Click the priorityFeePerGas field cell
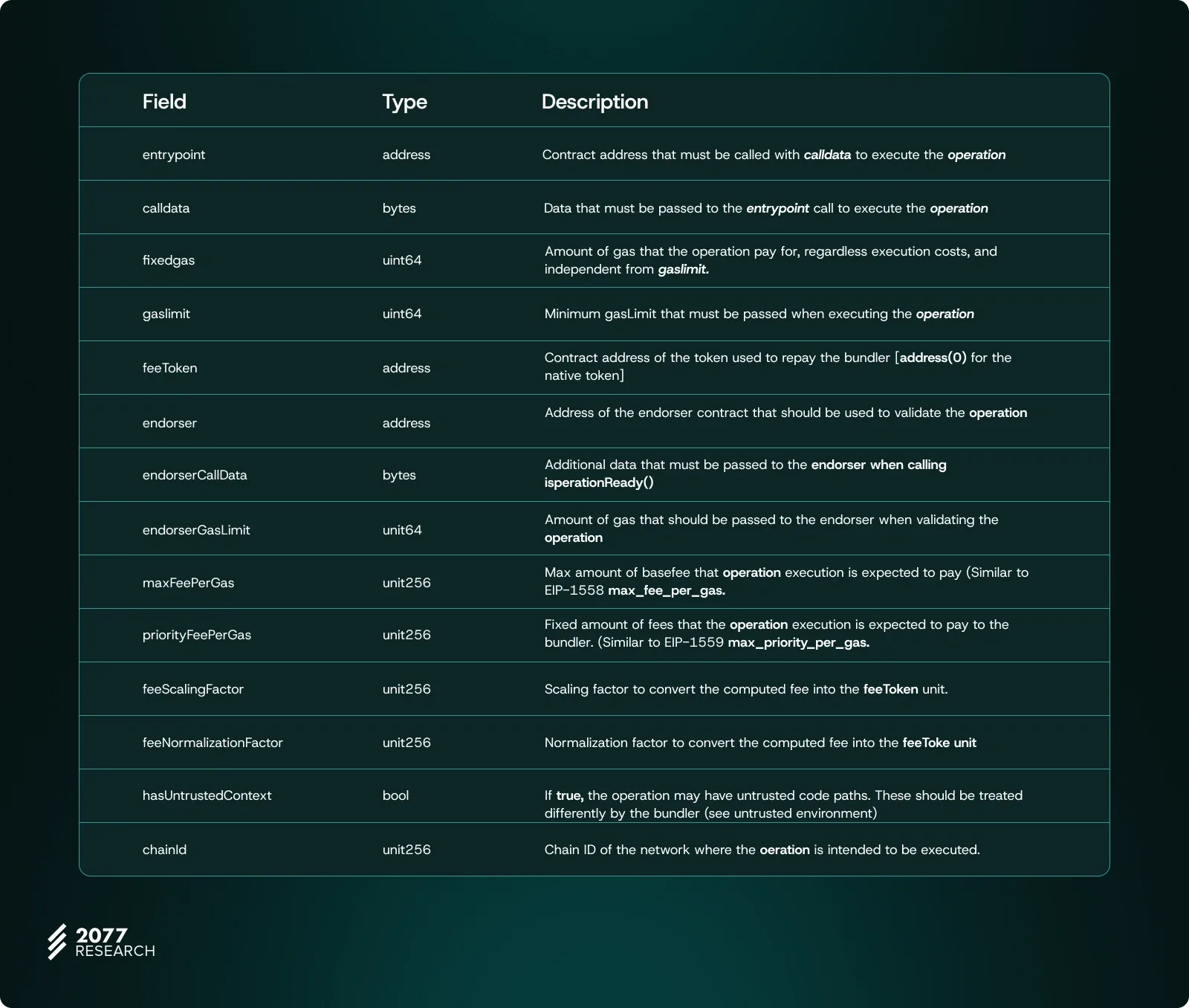The width and height of the screenshot is (1189, 1008). coord(197,635)
